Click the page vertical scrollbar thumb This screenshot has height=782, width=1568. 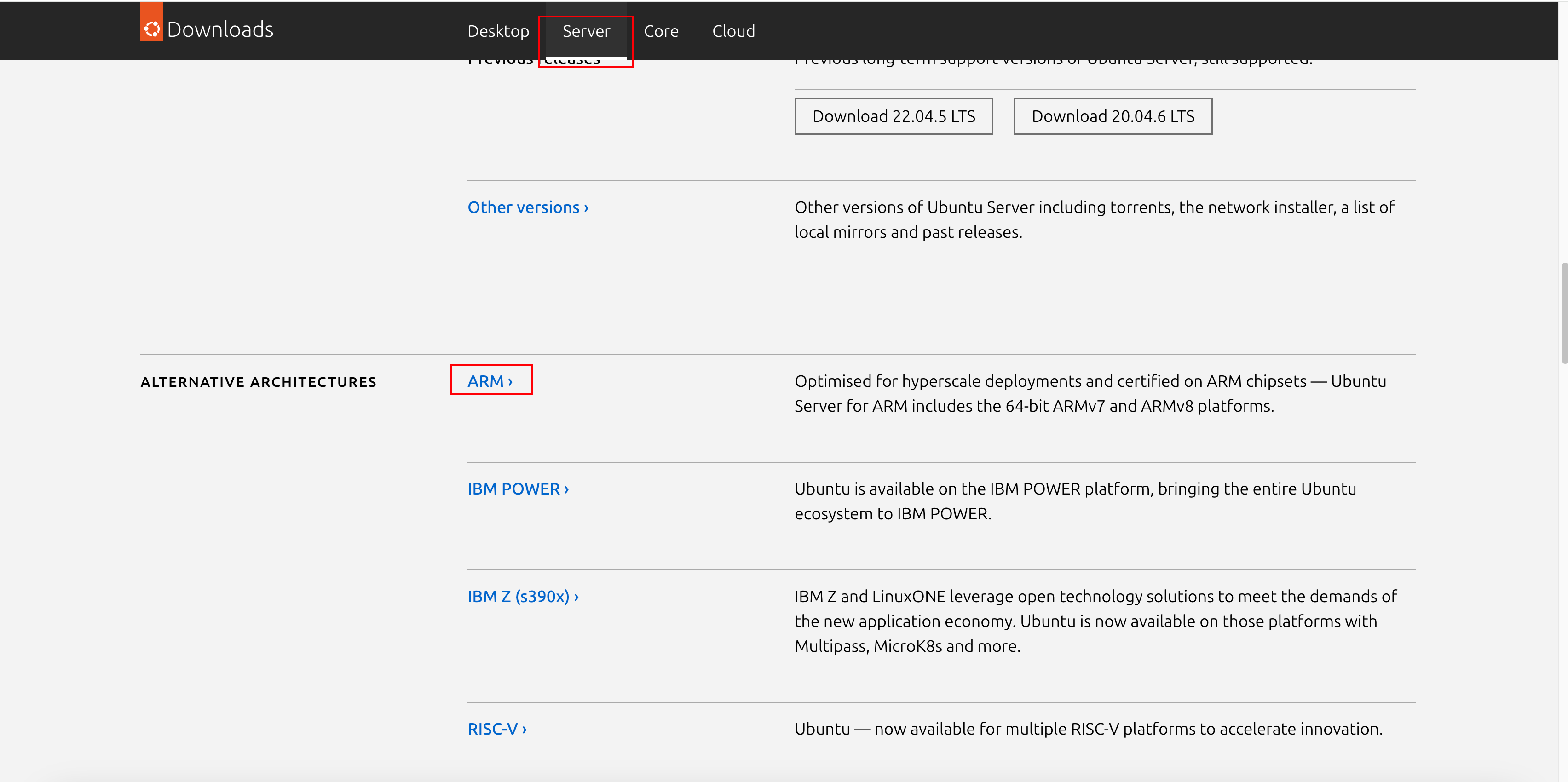1564,313
